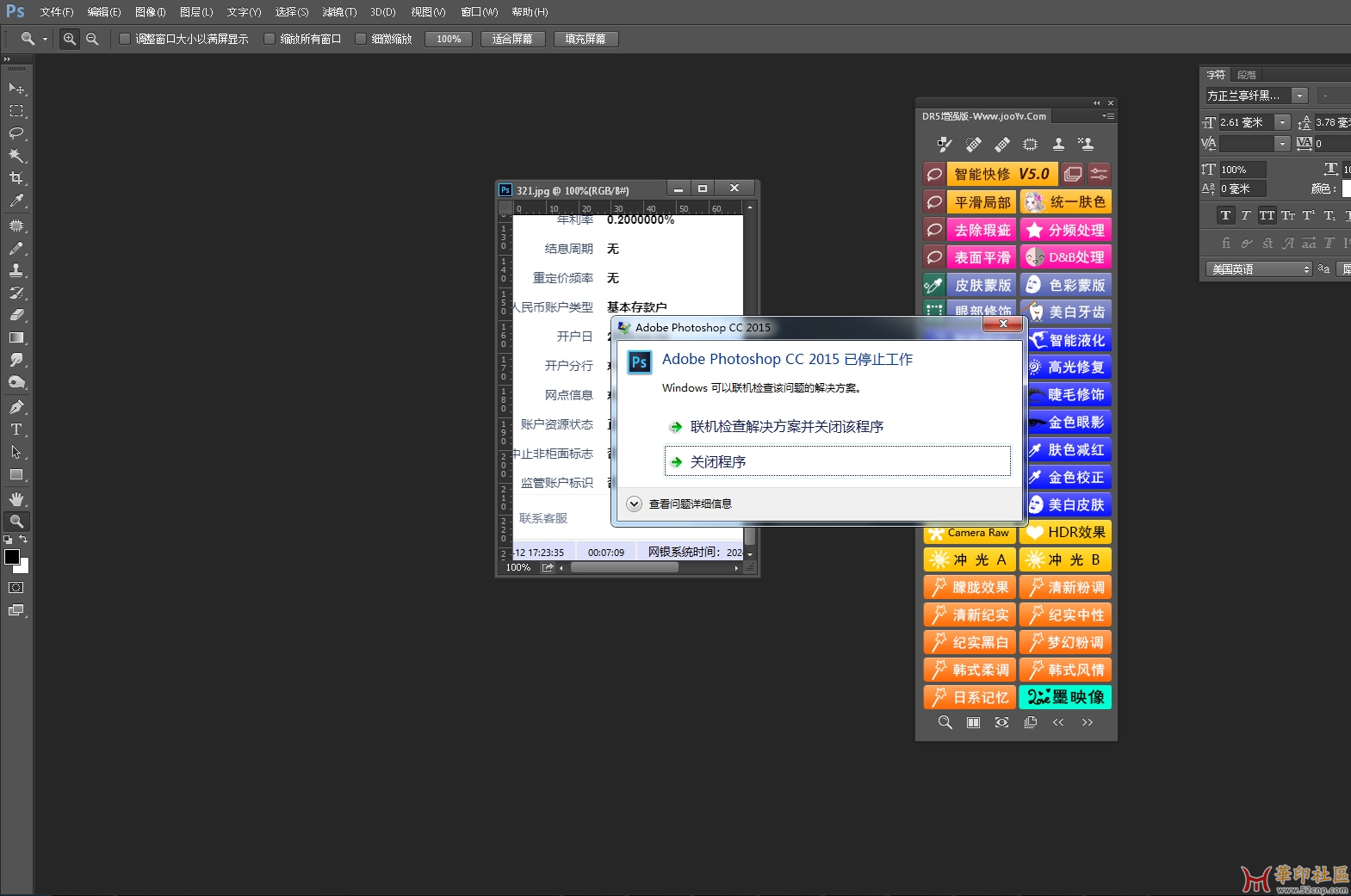This screenshot has width=1351, height=896.
Task: Select the Move tool in the toolbox
Action: click(x=16, y=89)
